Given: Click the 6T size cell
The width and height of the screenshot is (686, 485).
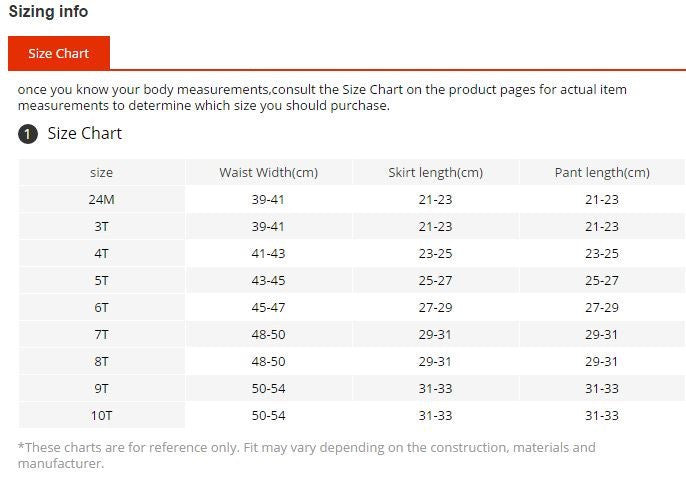Looking at the screenshot, I should (101, 307).
